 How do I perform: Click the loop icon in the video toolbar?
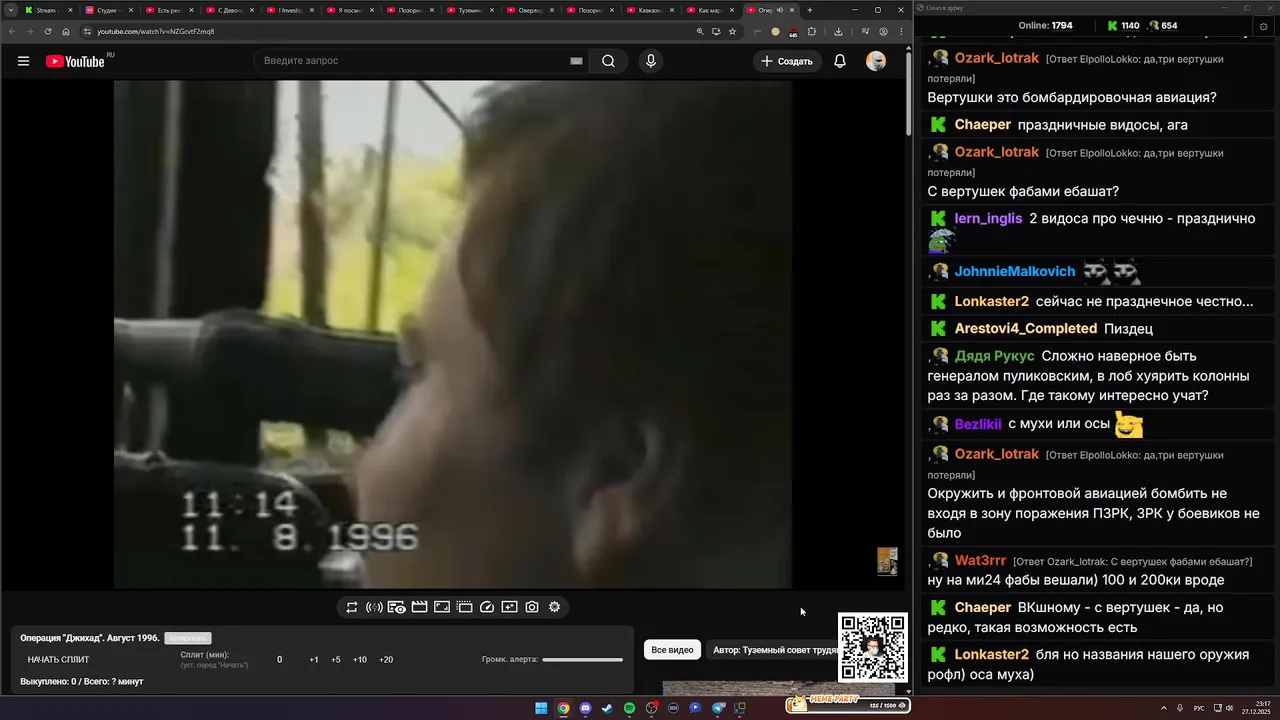352,607
